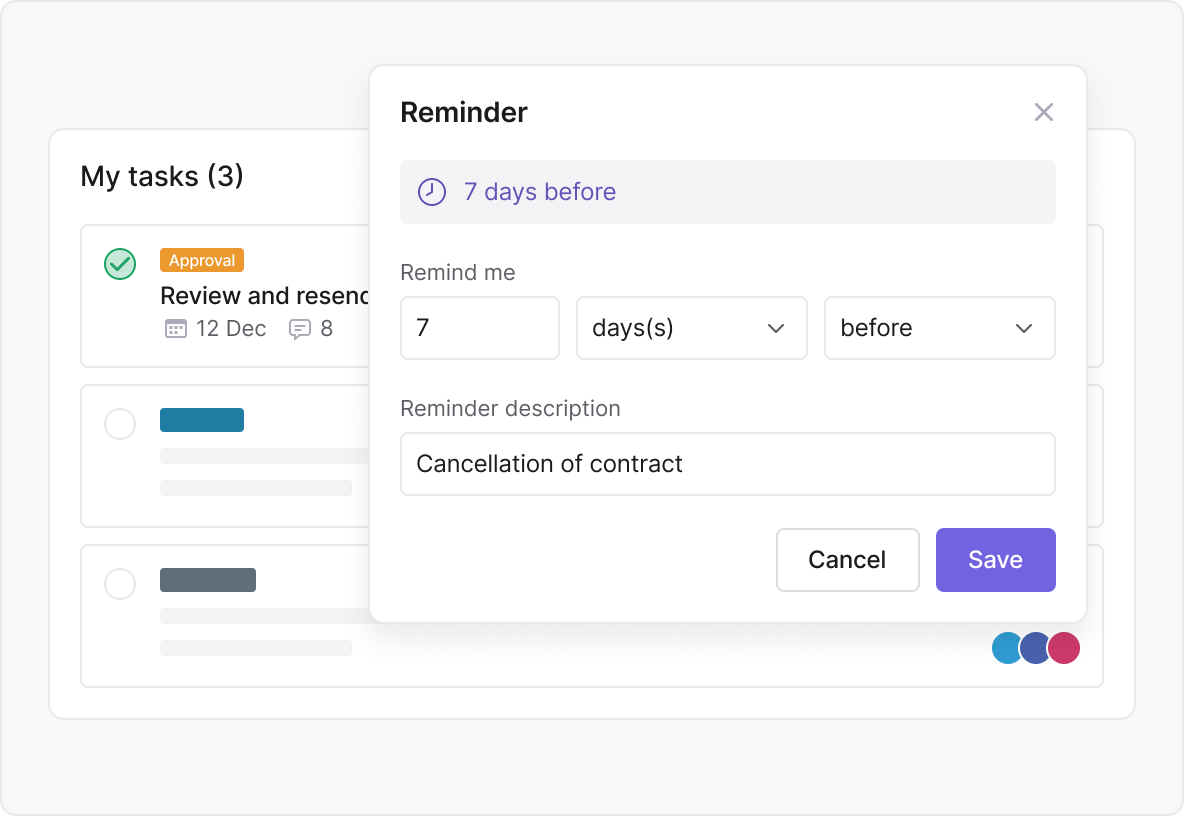The image size is (1184, 816).
Task: Save the reminder
Action: point(995,560)
